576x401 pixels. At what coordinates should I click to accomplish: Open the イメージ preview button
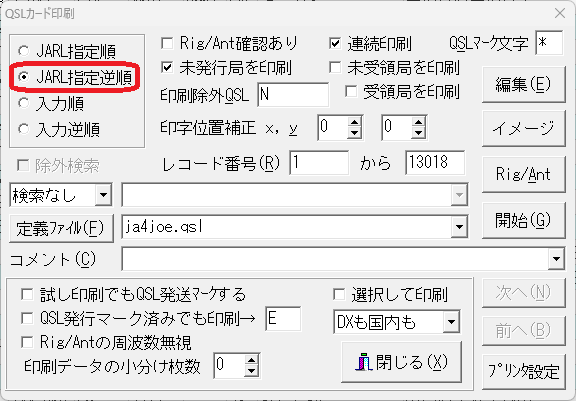tap(523, 128)
